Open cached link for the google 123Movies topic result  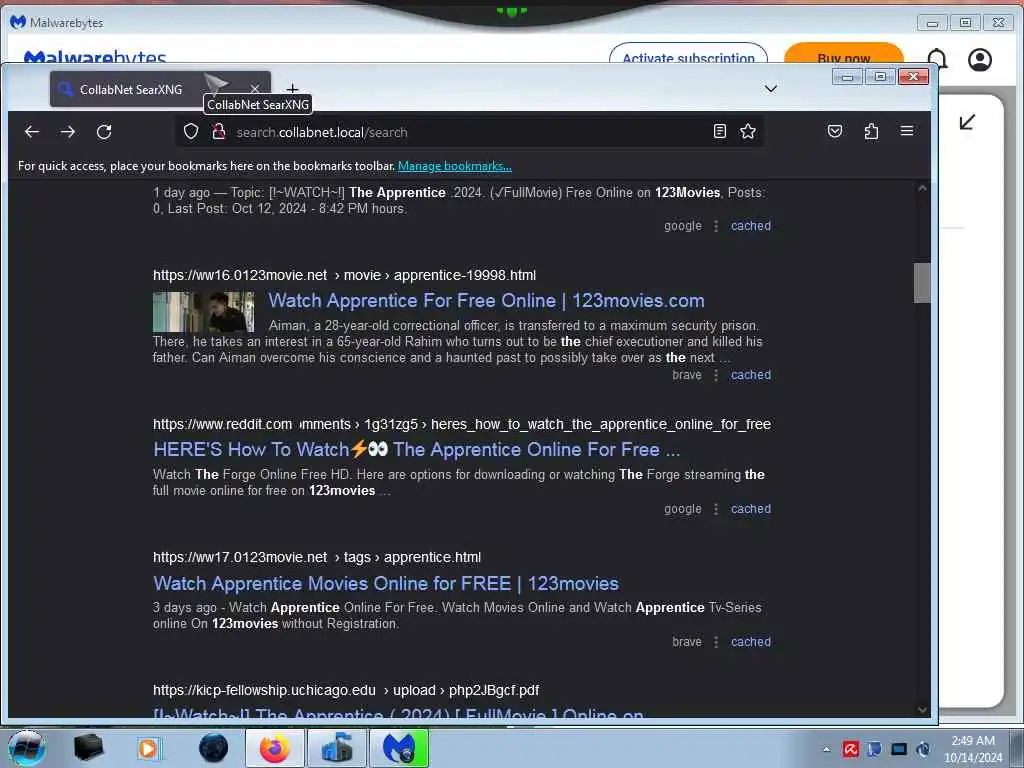pyautogui.click(x=750, y=226)
